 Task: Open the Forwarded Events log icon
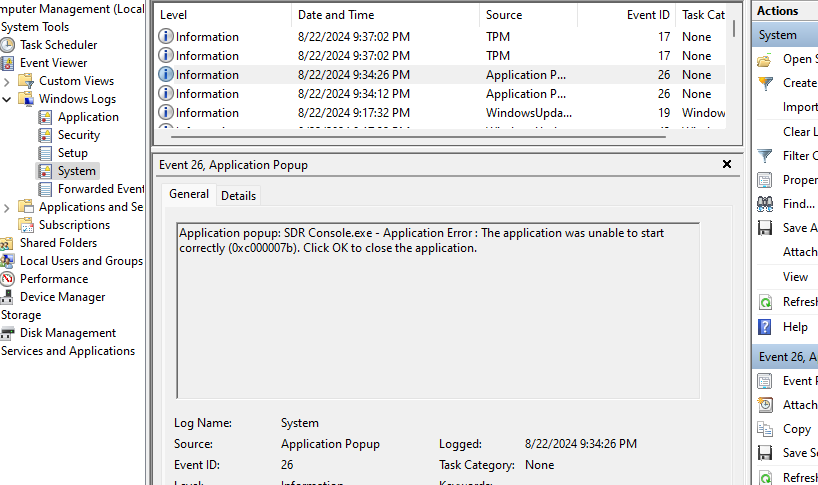pos(45,189)
